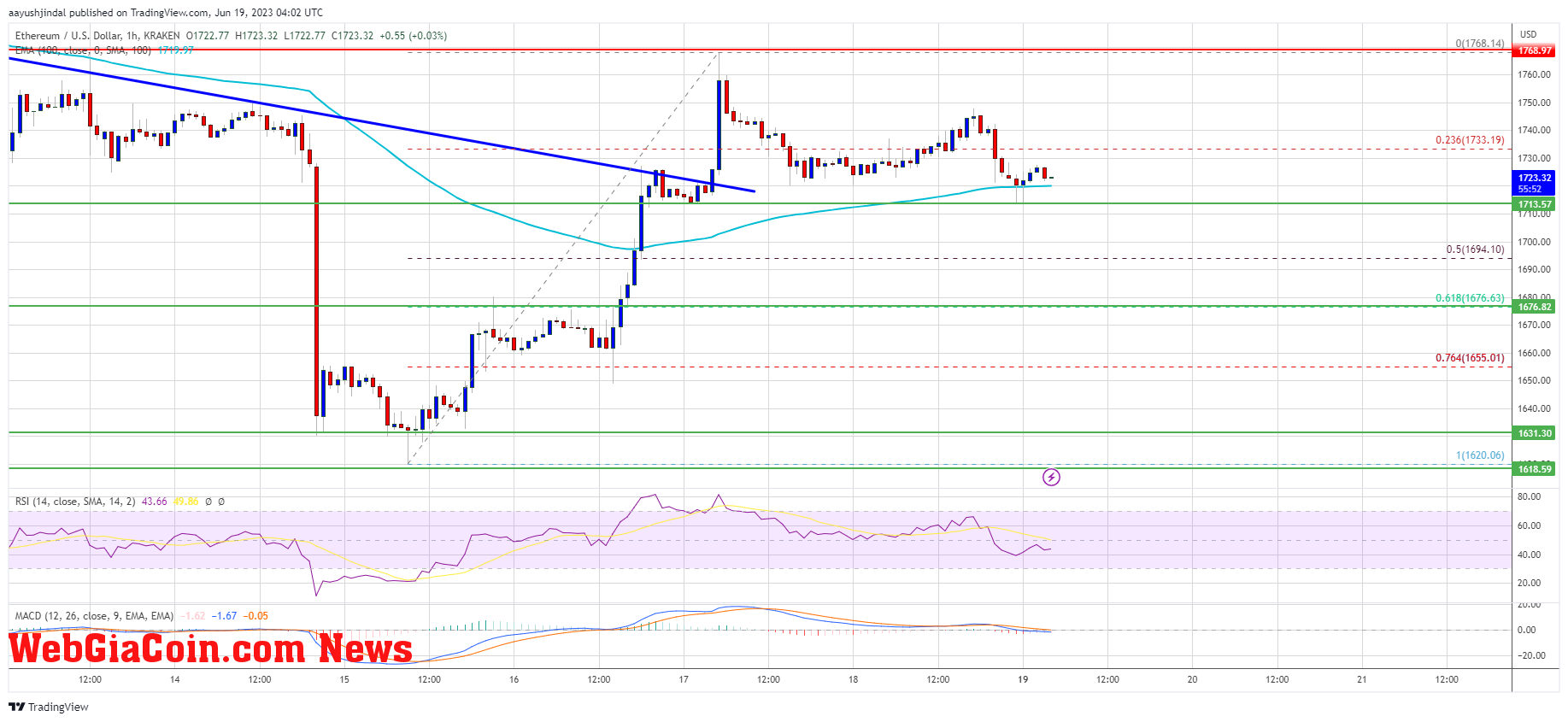Click the date label 21 on the time axis

pyautogui.click(x=1362, y=680)
